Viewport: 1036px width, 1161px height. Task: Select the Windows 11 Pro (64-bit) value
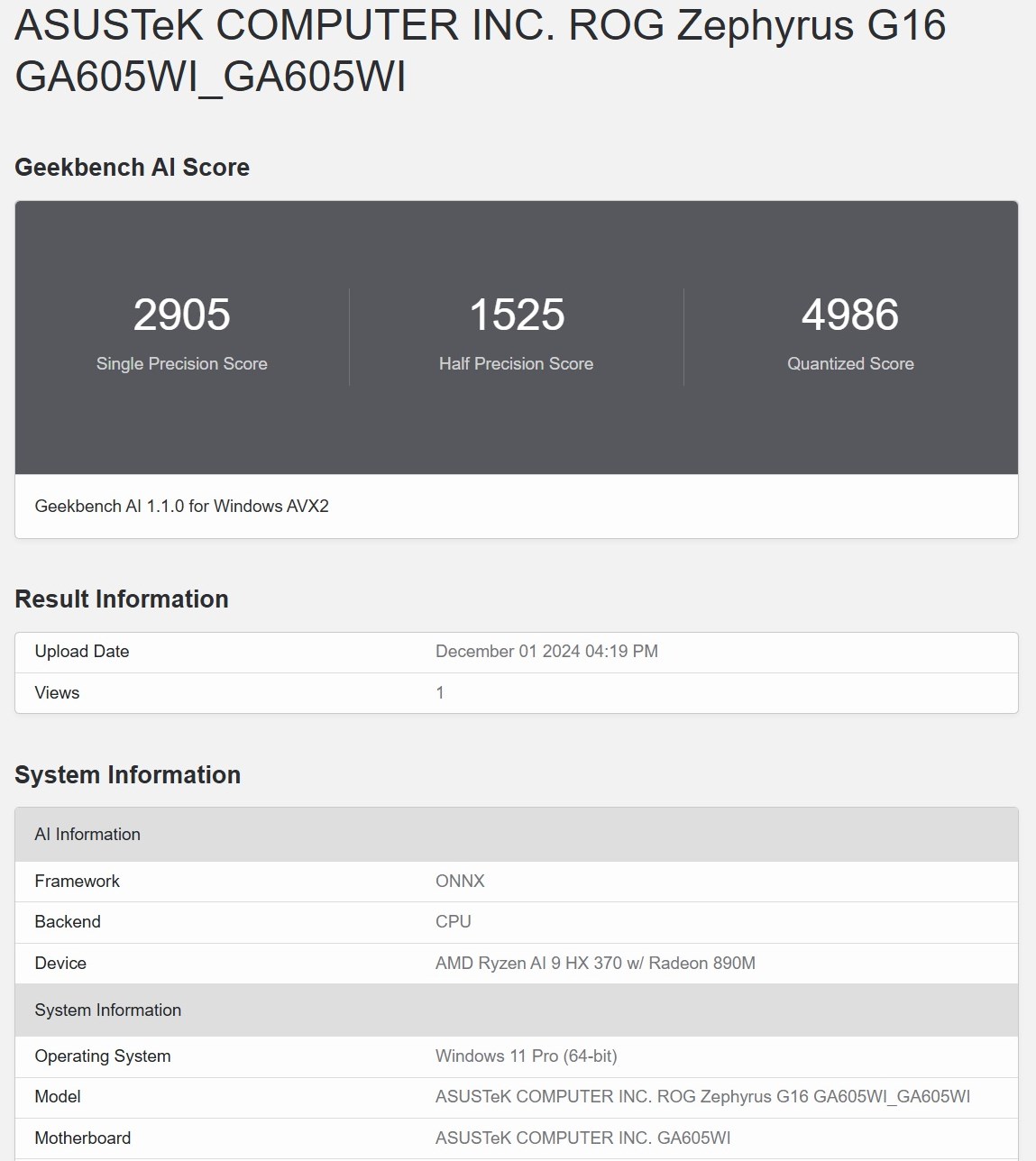527,1056
